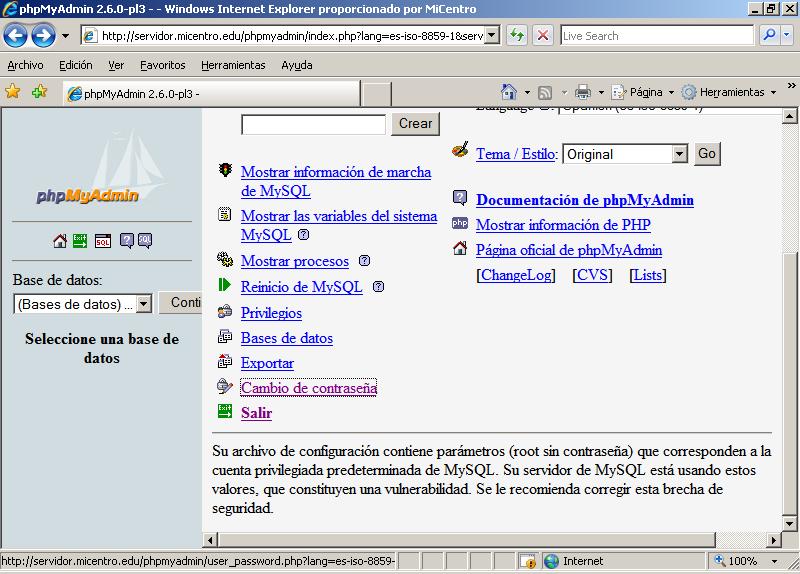The width and height of the screenshot is (800, 574).
Task: Click the green Exit icon in sidebar
Action: 80,240
